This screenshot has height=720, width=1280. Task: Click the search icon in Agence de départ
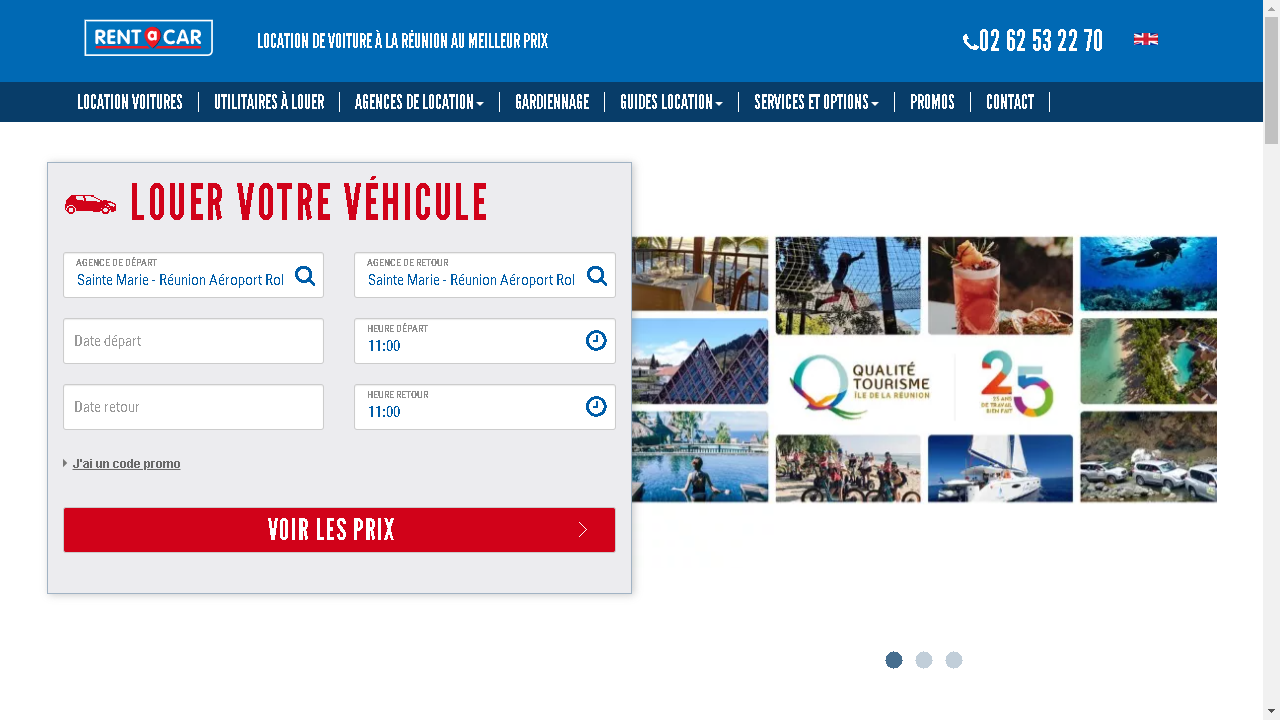point(305,276)
